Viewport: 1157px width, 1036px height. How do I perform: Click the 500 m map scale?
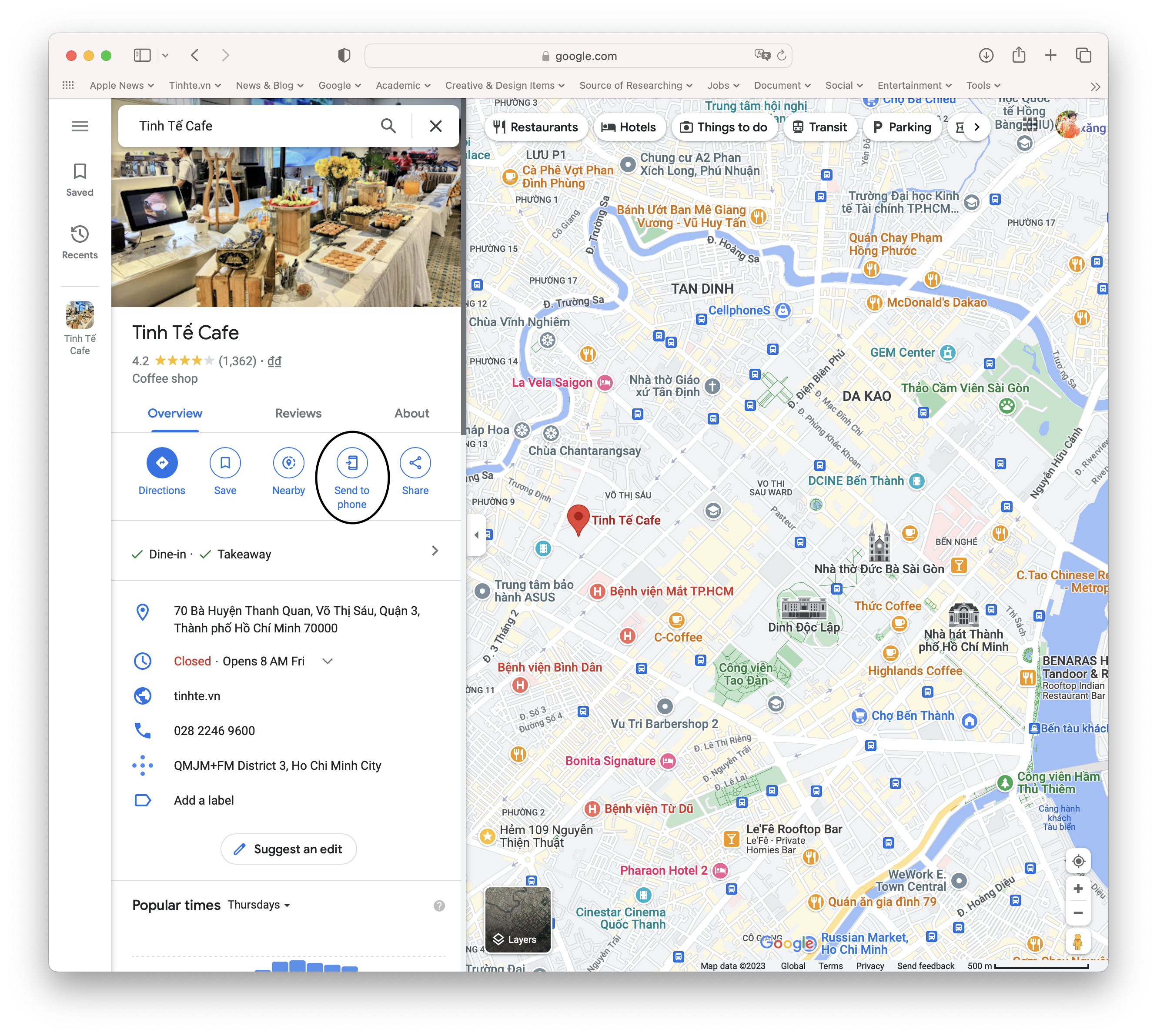point(1028,966)
